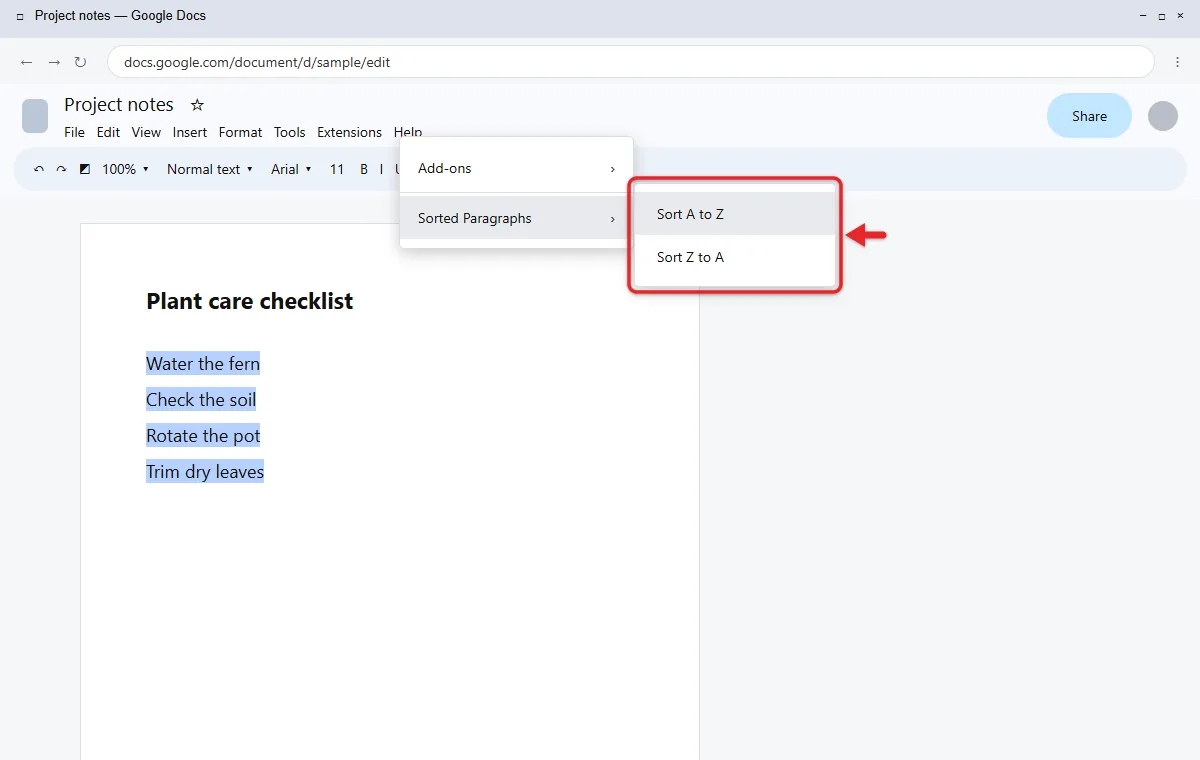Choose Sort Z to A

(735, 257)
